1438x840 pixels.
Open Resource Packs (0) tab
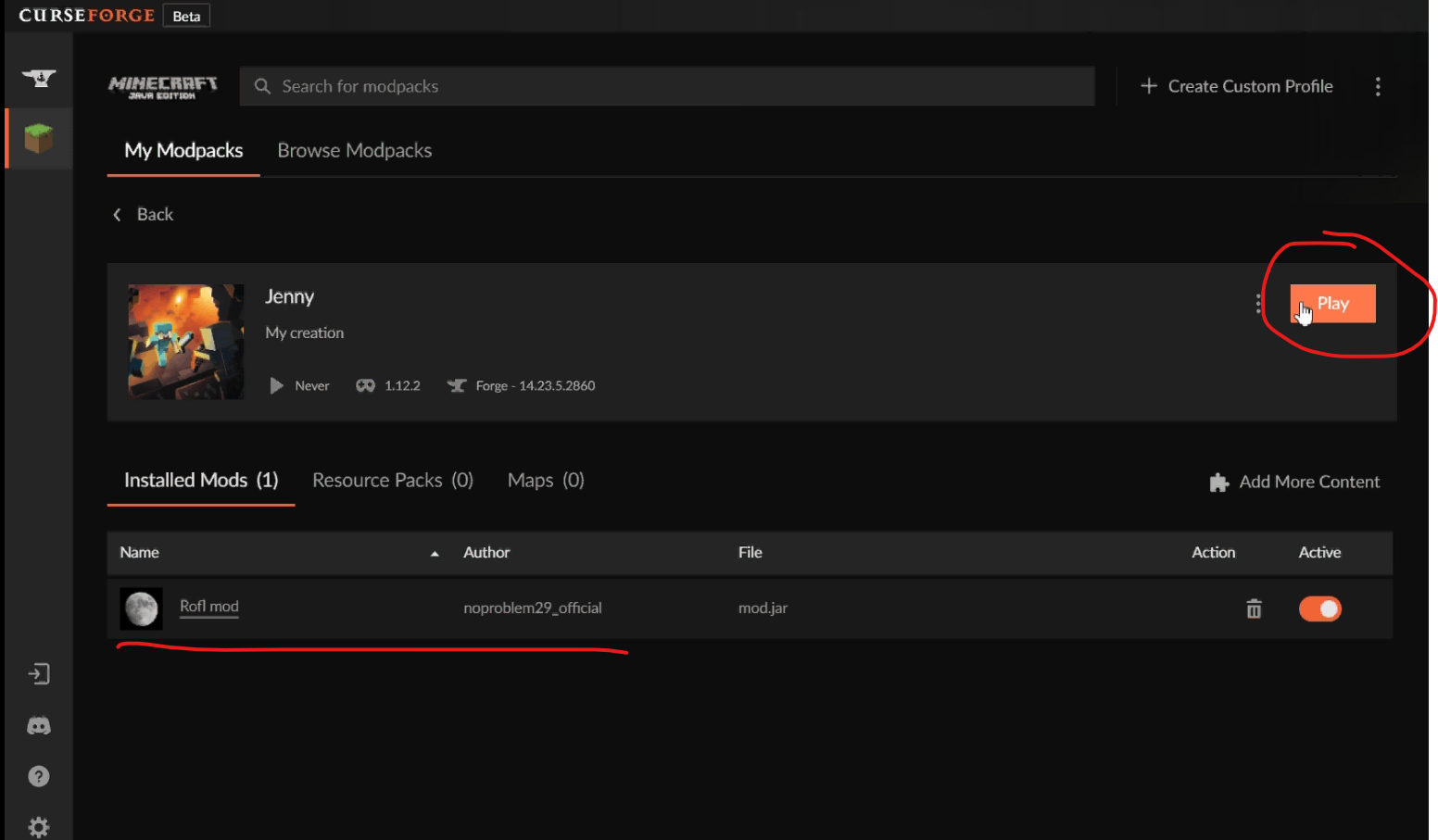pyautogui.click(x=393, y=480)
